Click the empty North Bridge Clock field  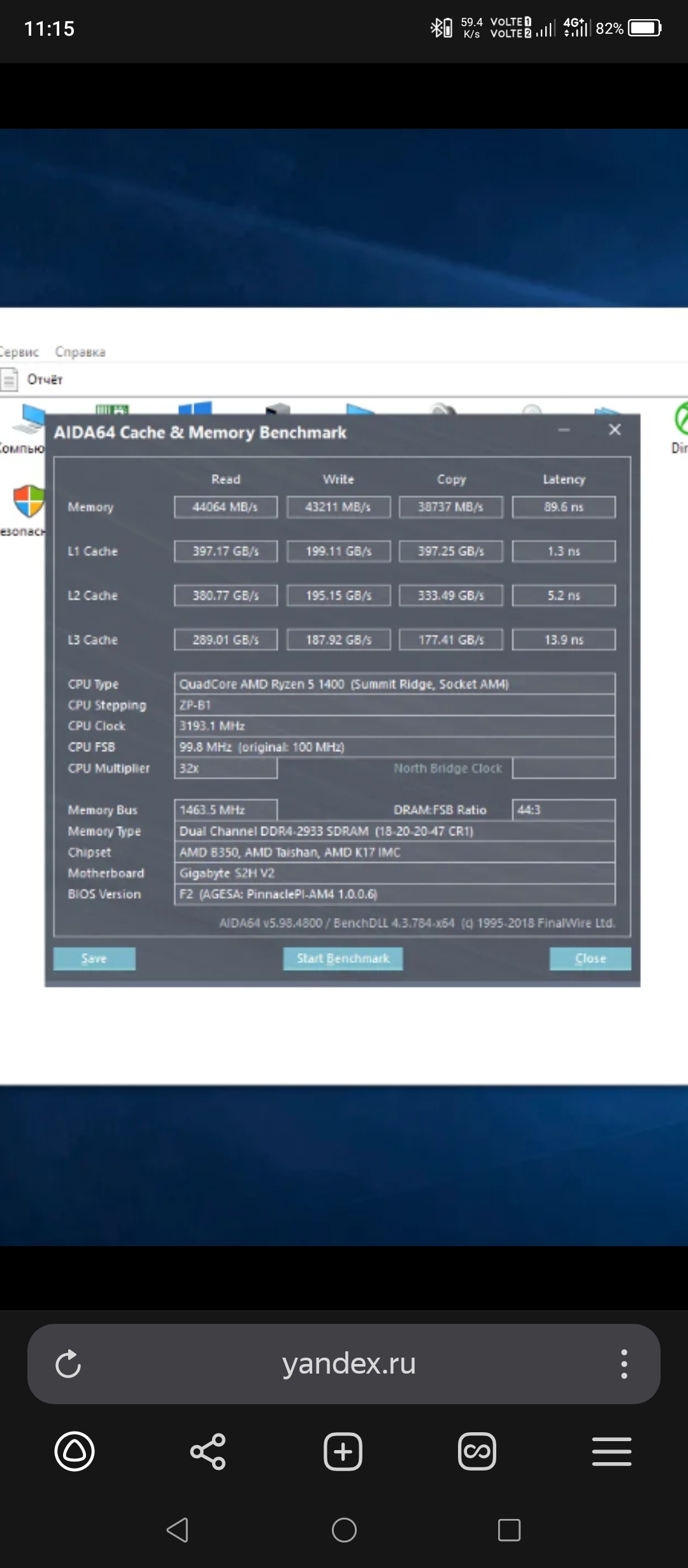point(564,768)
